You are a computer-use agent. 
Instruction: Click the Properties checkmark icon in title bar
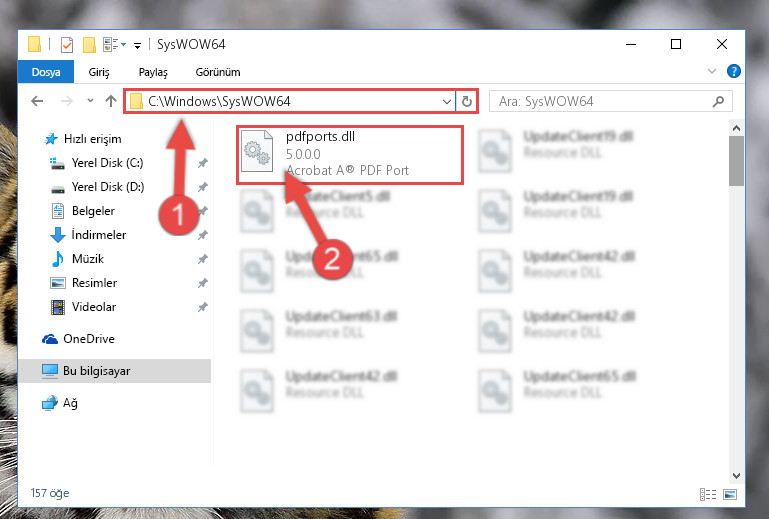67,45
